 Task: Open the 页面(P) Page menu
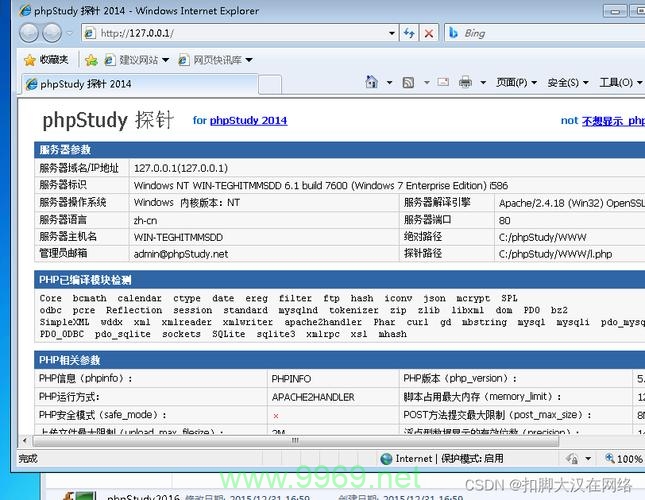[x=516, y=83]
